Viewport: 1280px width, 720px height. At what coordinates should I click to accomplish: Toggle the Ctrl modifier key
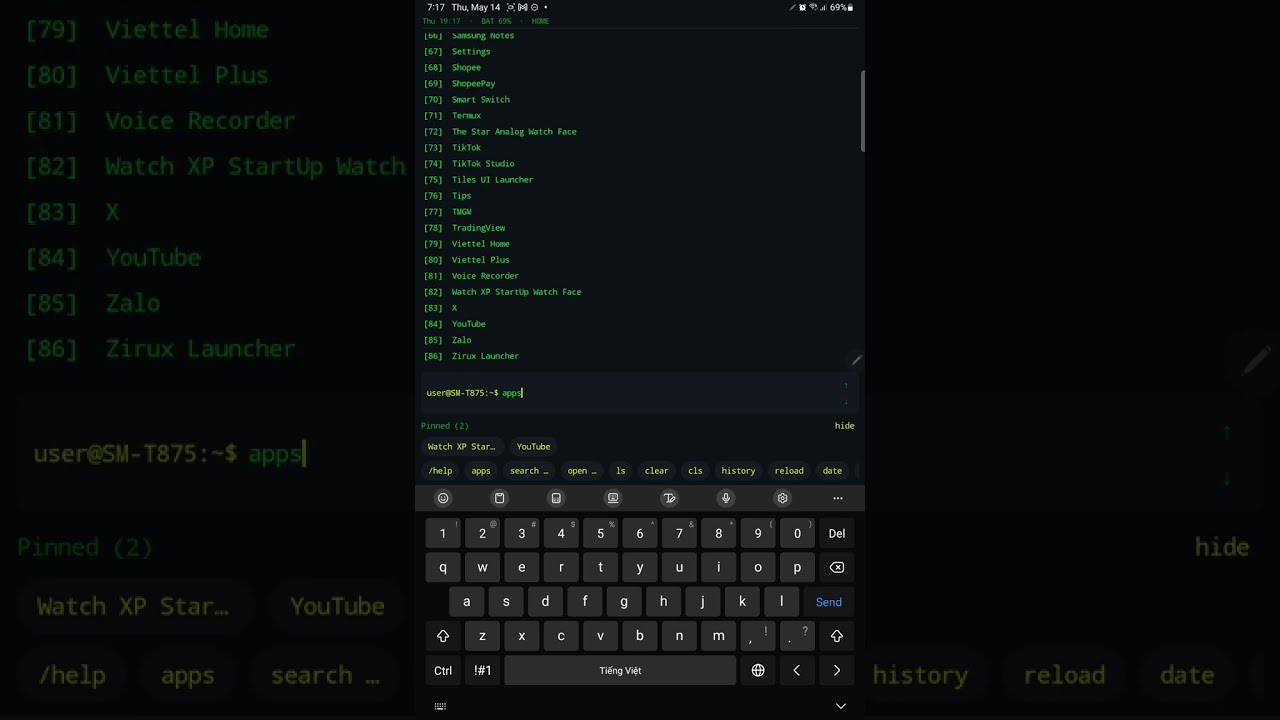(443, 671)
